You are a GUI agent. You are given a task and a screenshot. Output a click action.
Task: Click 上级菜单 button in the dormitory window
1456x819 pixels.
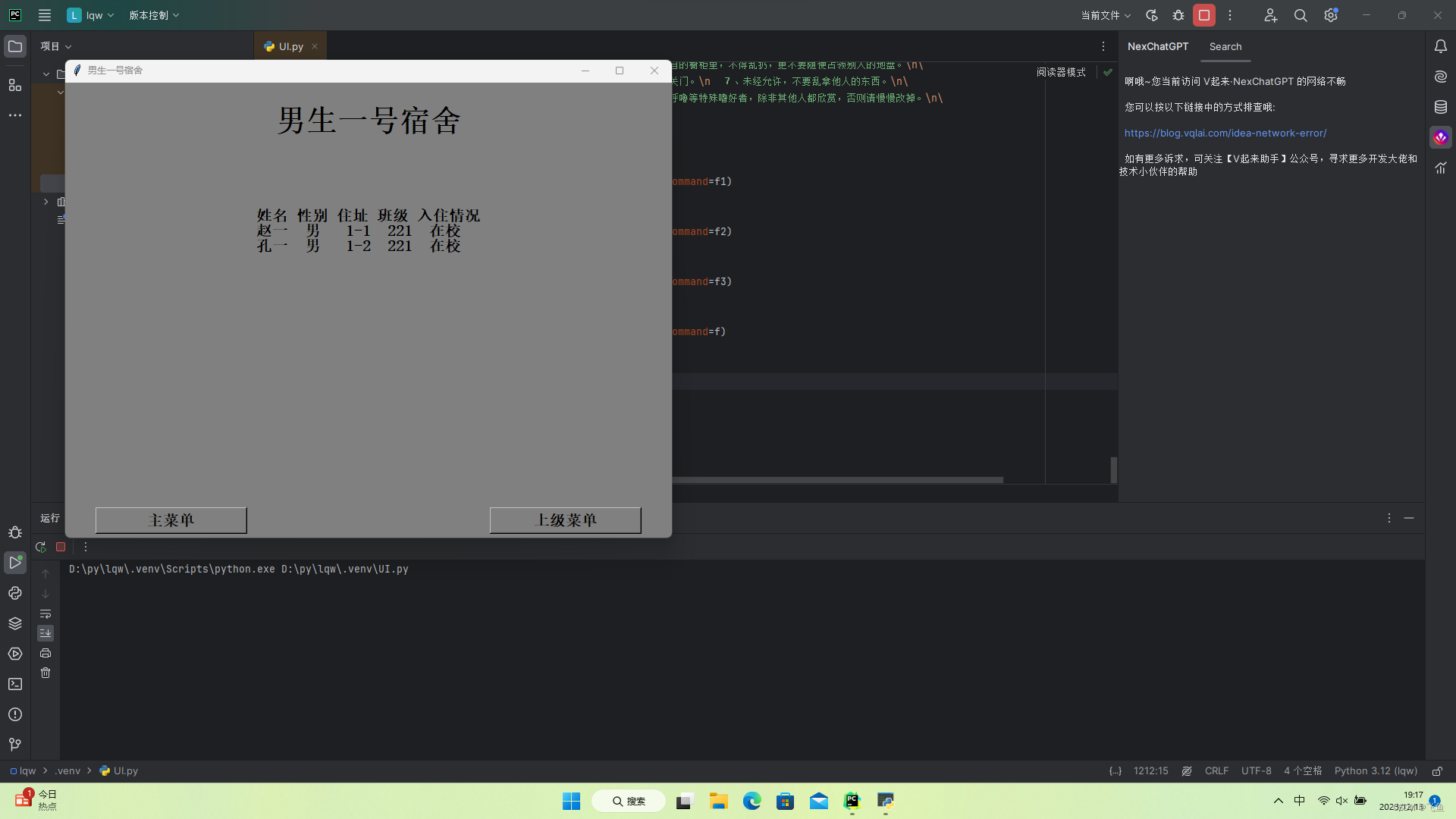click(566, 520)
